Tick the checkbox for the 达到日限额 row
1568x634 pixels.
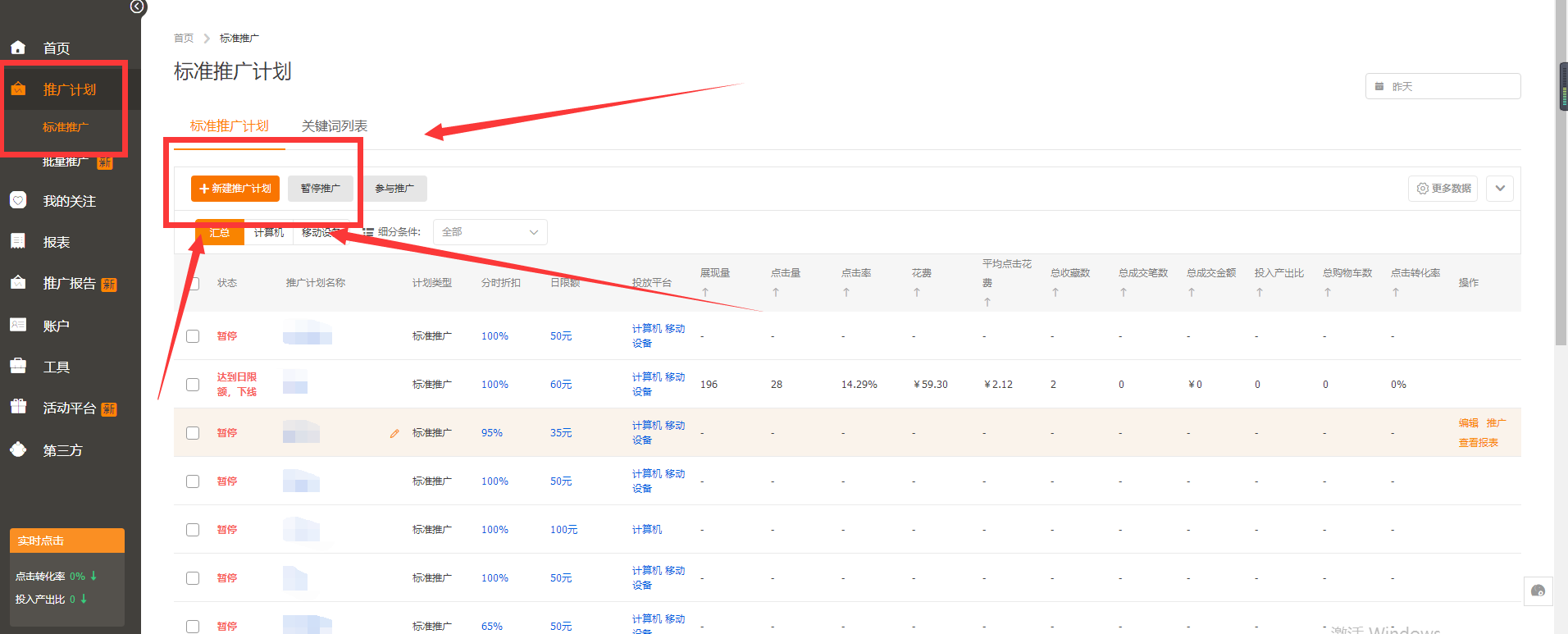[193, 385]
